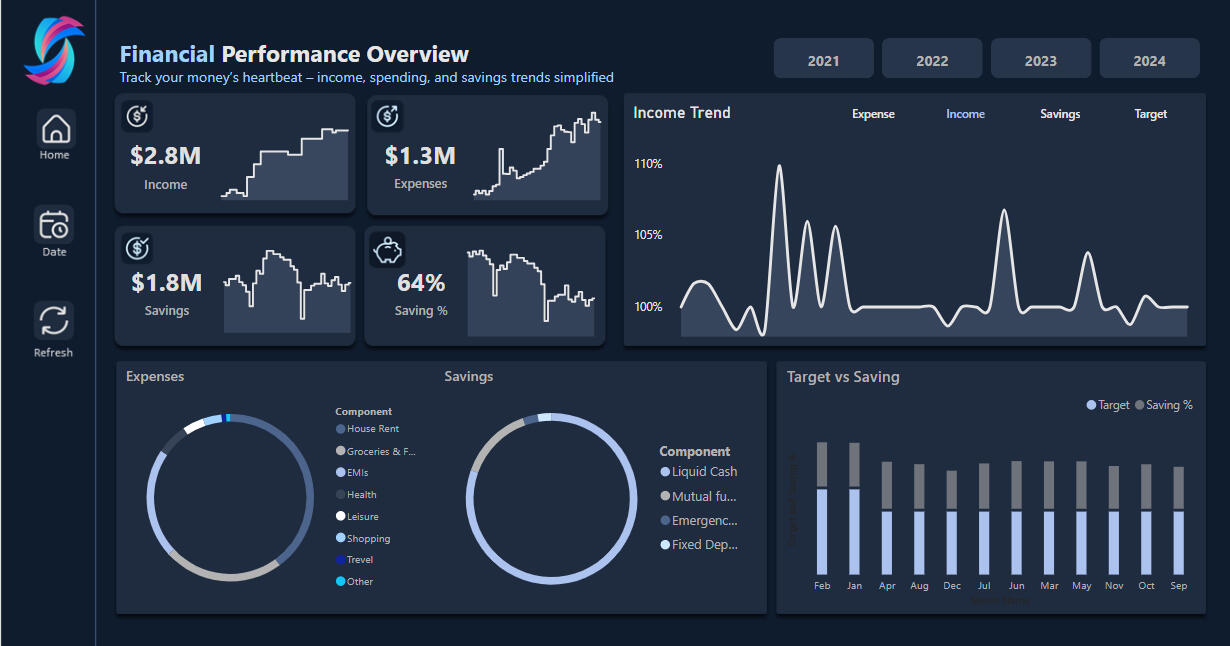This screenshot has height=646, width=1230.
Task: Open the Date calendar icon
Action: click(x=54, y=225)
